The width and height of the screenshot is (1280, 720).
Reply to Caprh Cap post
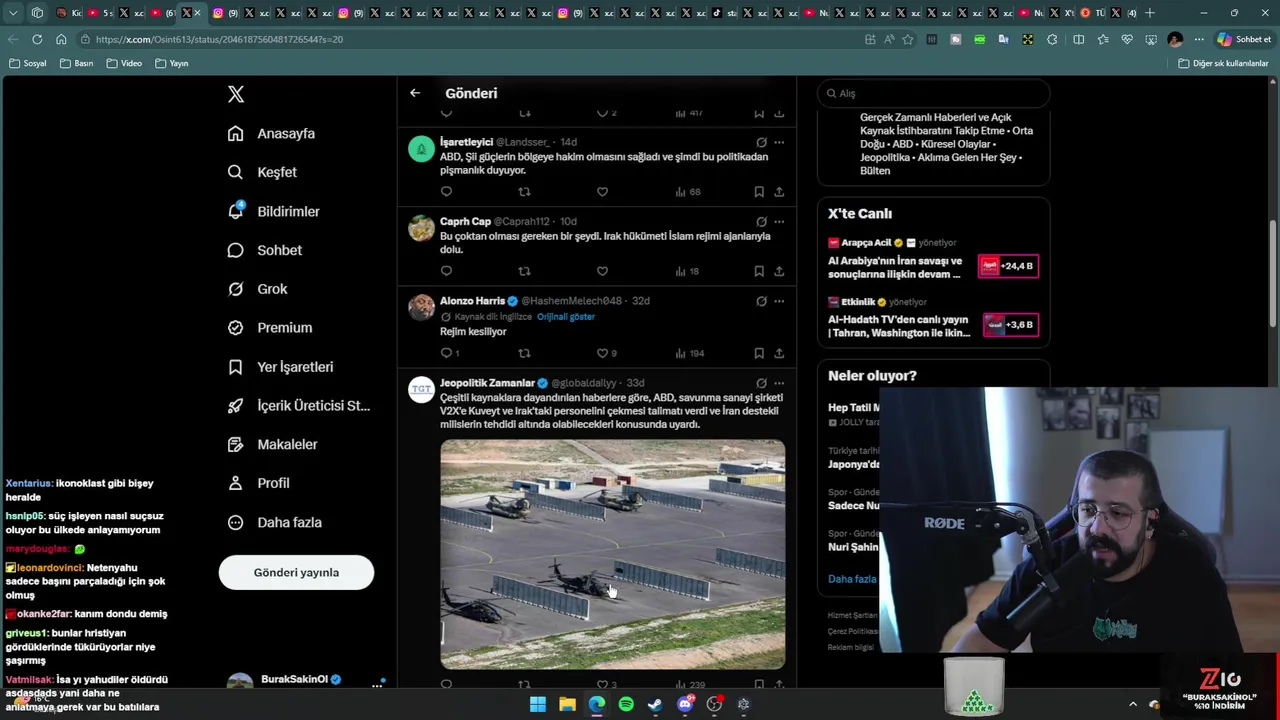click(x=446, y=271)
